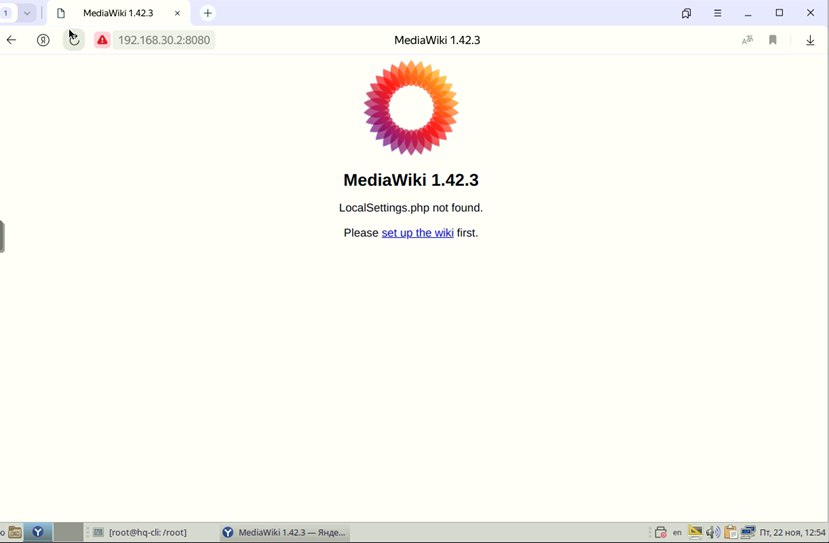This screenshot has height=543, width=829.
Task: Focus the 192.168.30.2:8080 address field
Action: coord(164,40)
